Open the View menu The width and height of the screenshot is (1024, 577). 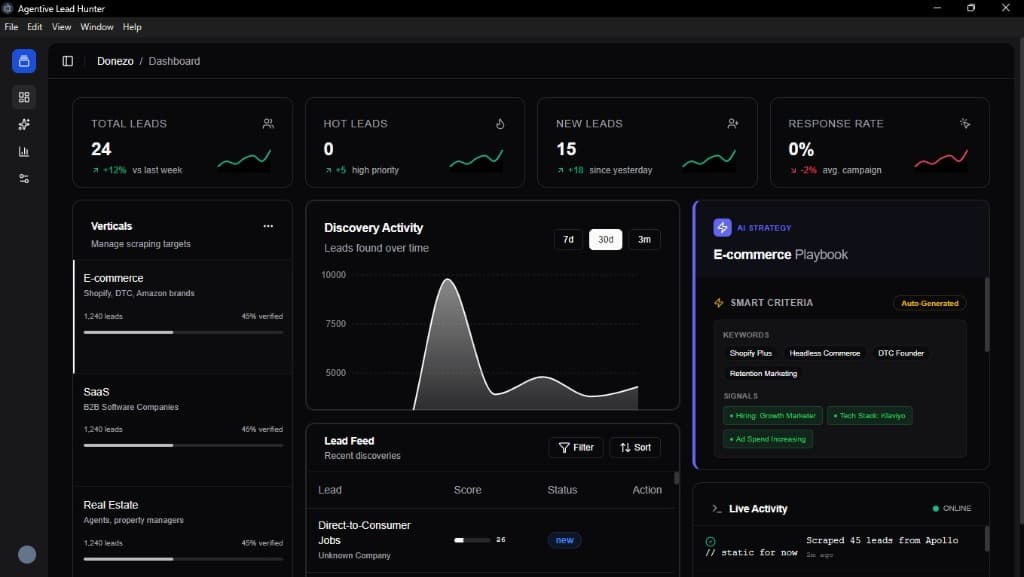pos(61,27)
